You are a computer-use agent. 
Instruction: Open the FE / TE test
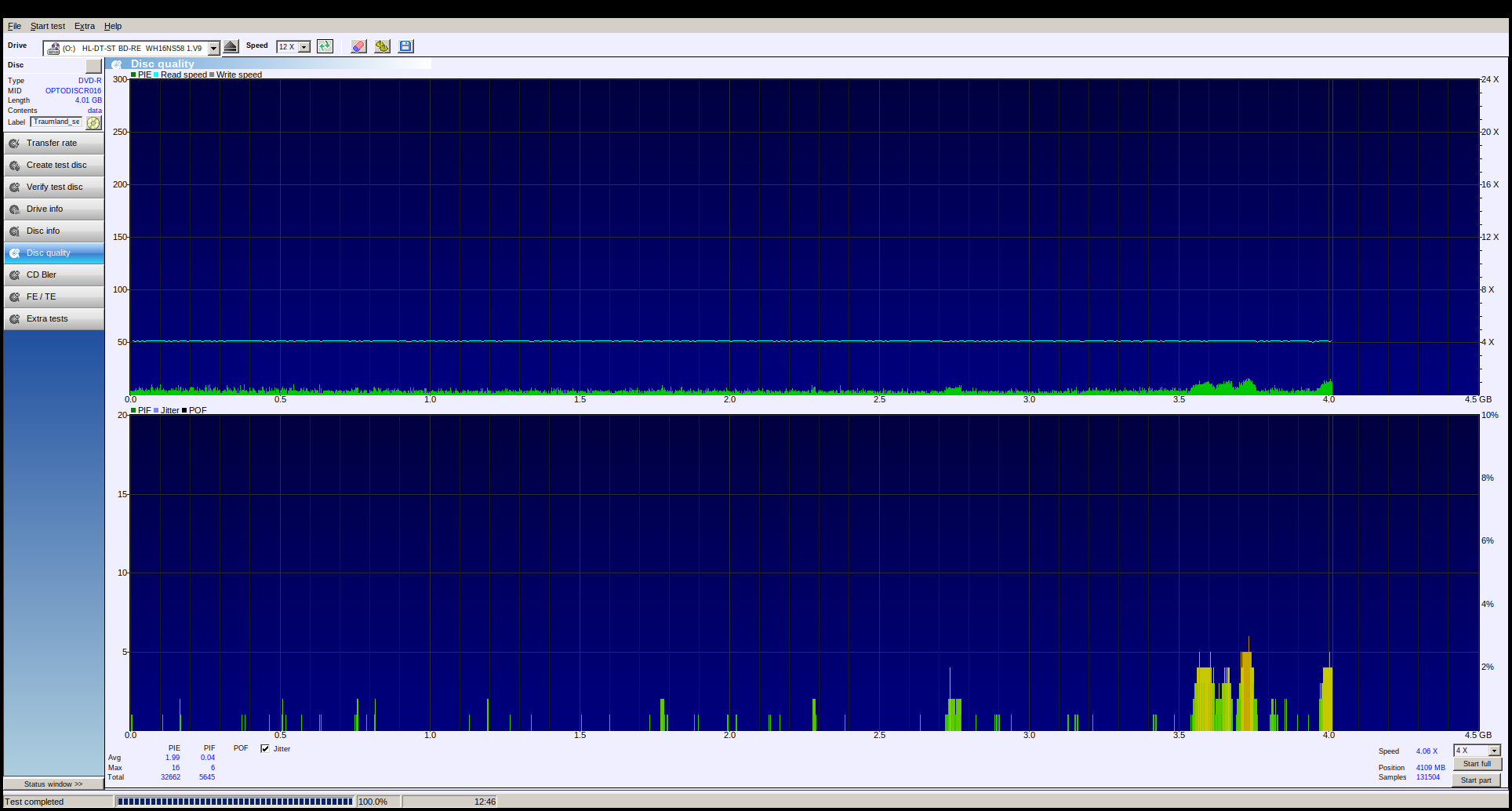coord(54,297)
